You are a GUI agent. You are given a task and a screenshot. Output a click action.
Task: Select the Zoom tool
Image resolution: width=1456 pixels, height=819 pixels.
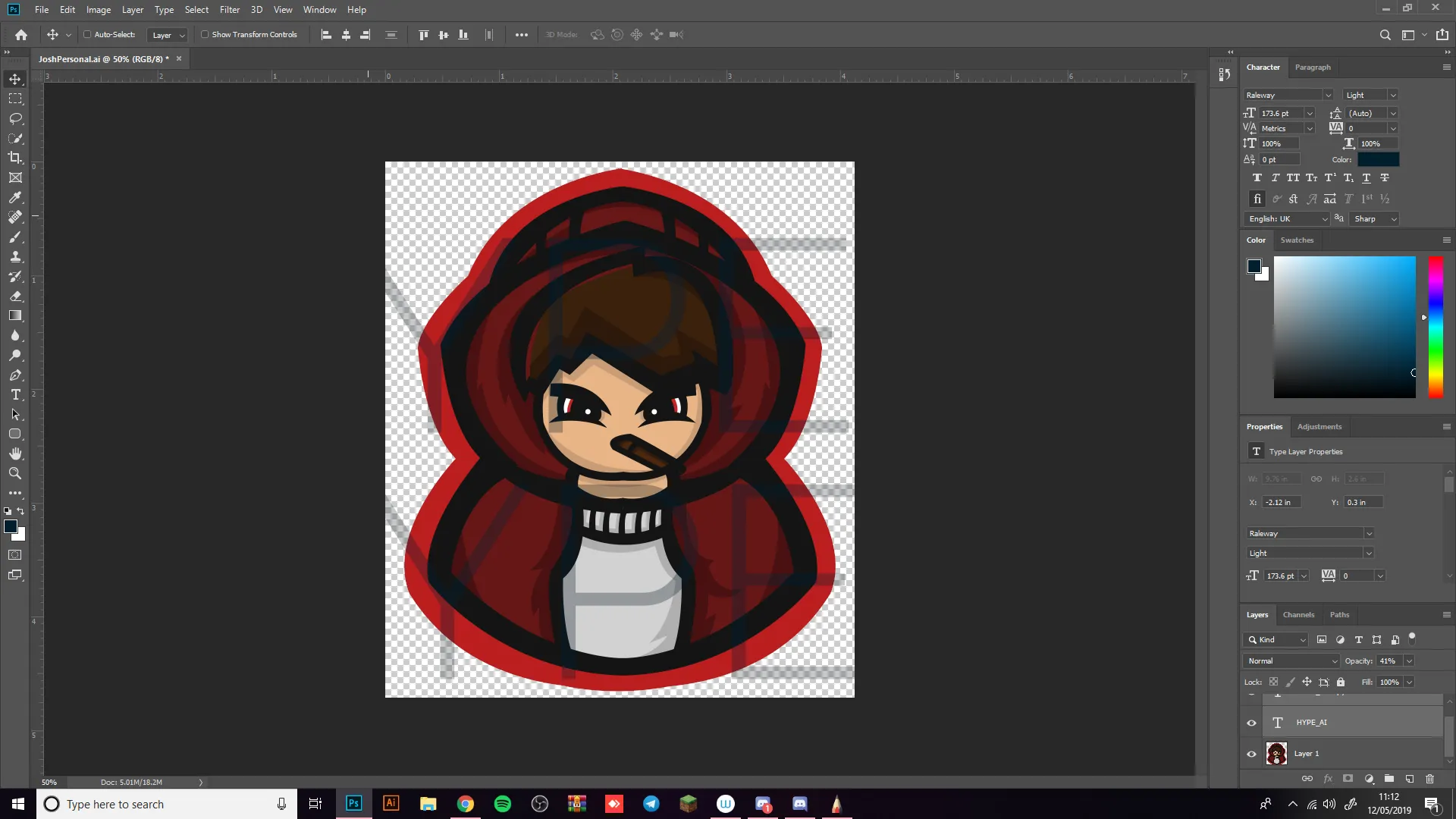click(15, 473)
